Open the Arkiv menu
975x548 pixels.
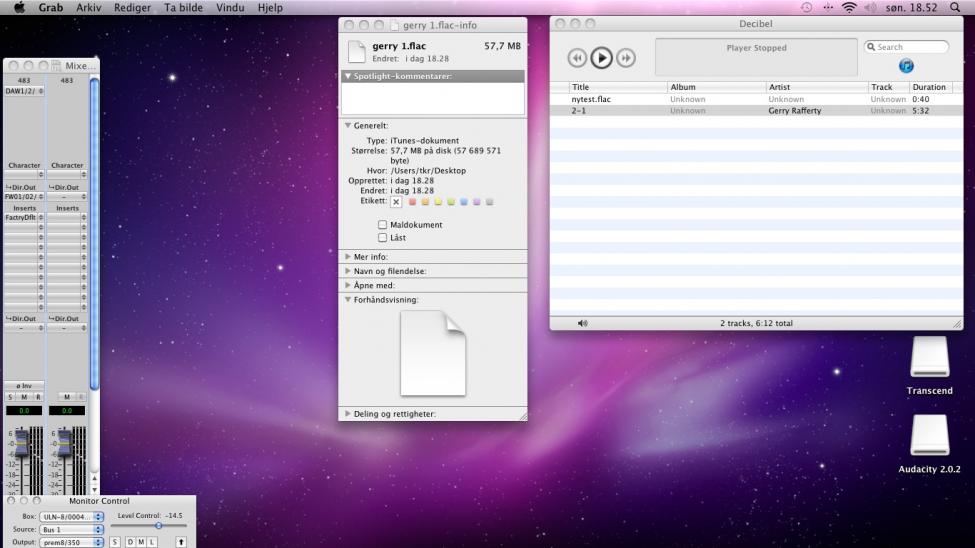(x=88, y=7)
